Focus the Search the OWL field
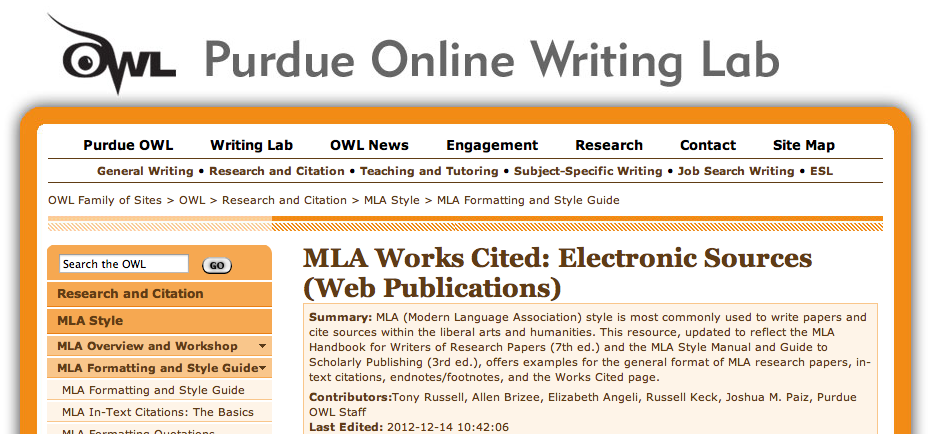 pos(124,264)
